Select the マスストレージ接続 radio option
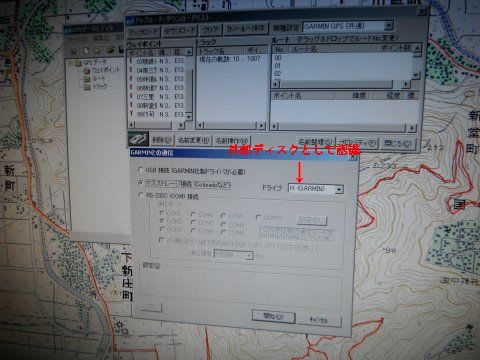The width and height of the screenshot is (480, 360). click(x=141, y=183)
